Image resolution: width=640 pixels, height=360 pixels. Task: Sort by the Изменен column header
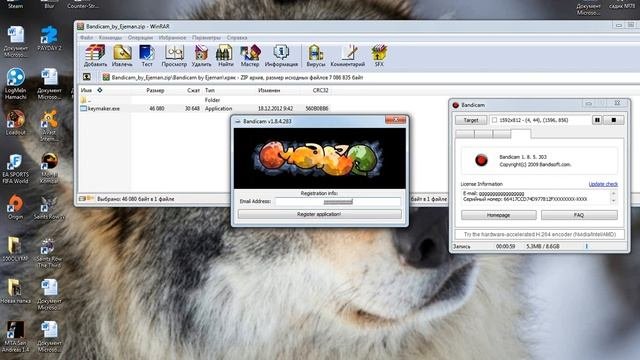pos(269,90)
